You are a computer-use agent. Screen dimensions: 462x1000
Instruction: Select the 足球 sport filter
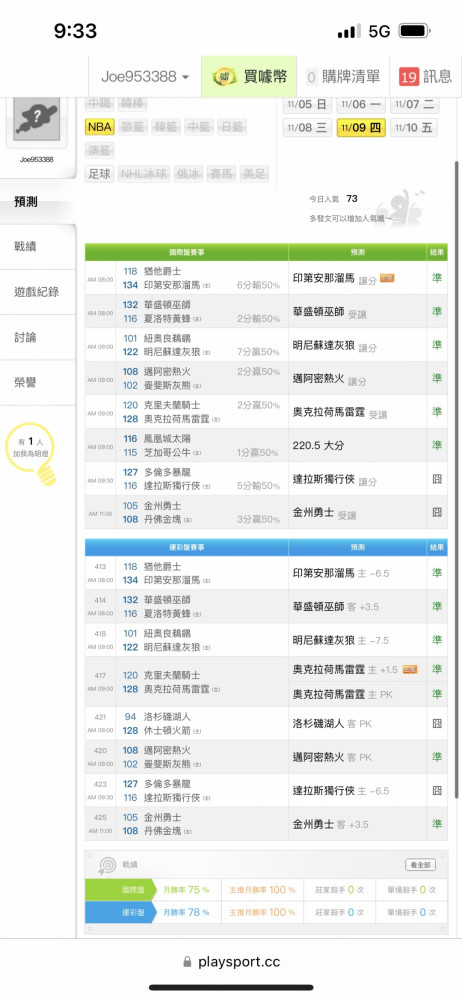click(100, 173)
